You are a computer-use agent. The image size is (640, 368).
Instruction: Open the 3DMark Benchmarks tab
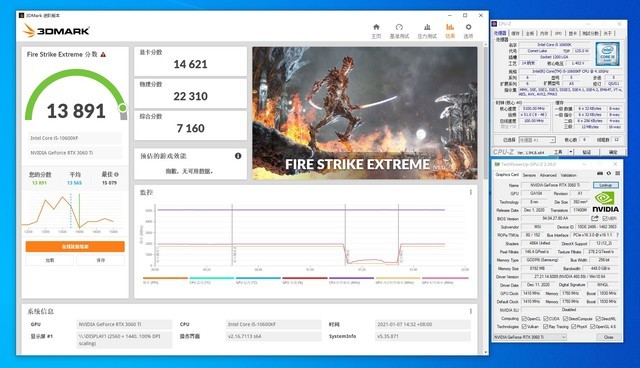click(x=399, y=31)
